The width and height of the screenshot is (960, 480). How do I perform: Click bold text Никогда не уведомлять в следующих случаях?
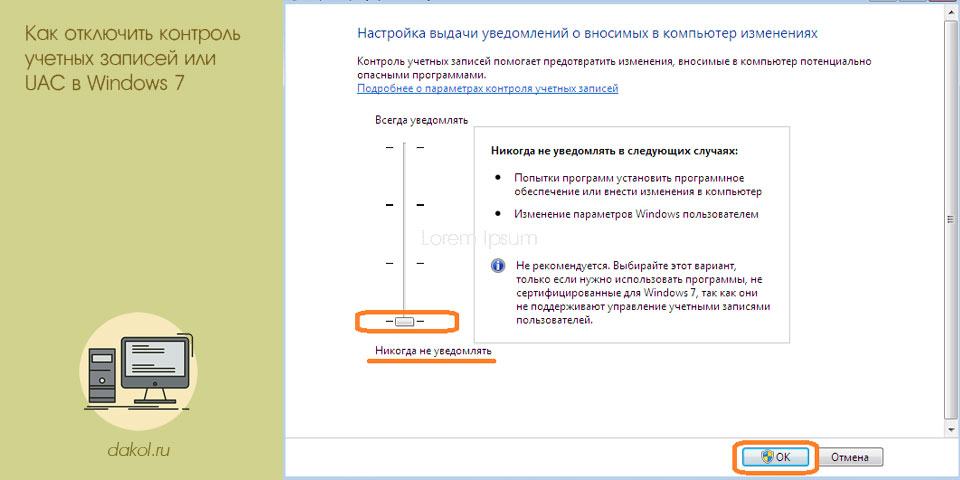pyautogui.click(x=615, y=150)
